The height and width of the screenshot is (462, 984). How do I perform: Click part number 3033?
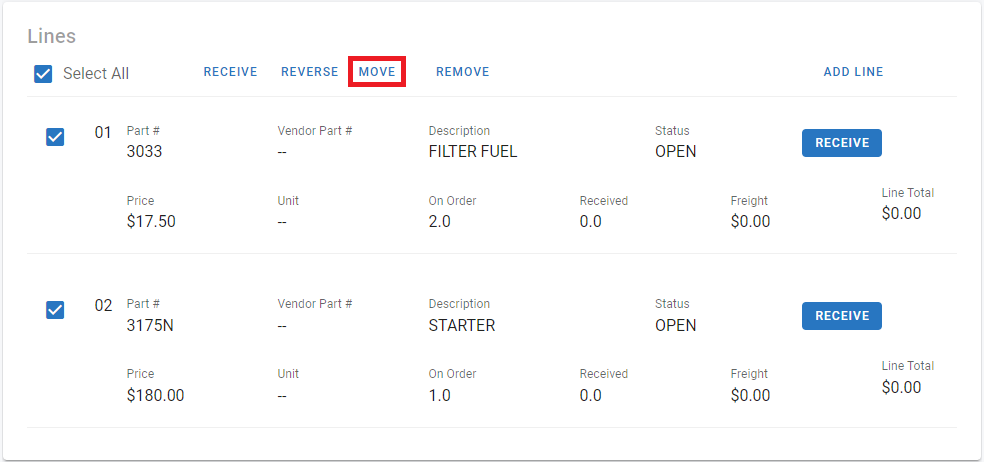click(144, 152)
